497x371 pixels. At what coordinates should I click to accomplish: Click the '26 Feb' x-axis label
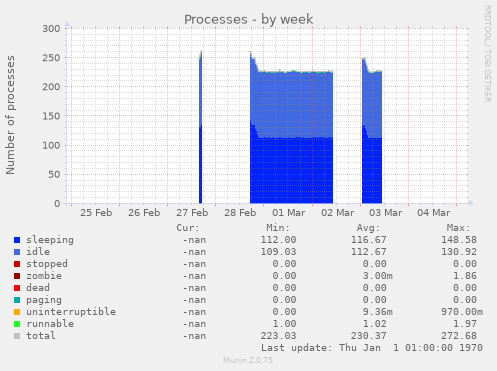pyautogui.click(x=144, y=213)
